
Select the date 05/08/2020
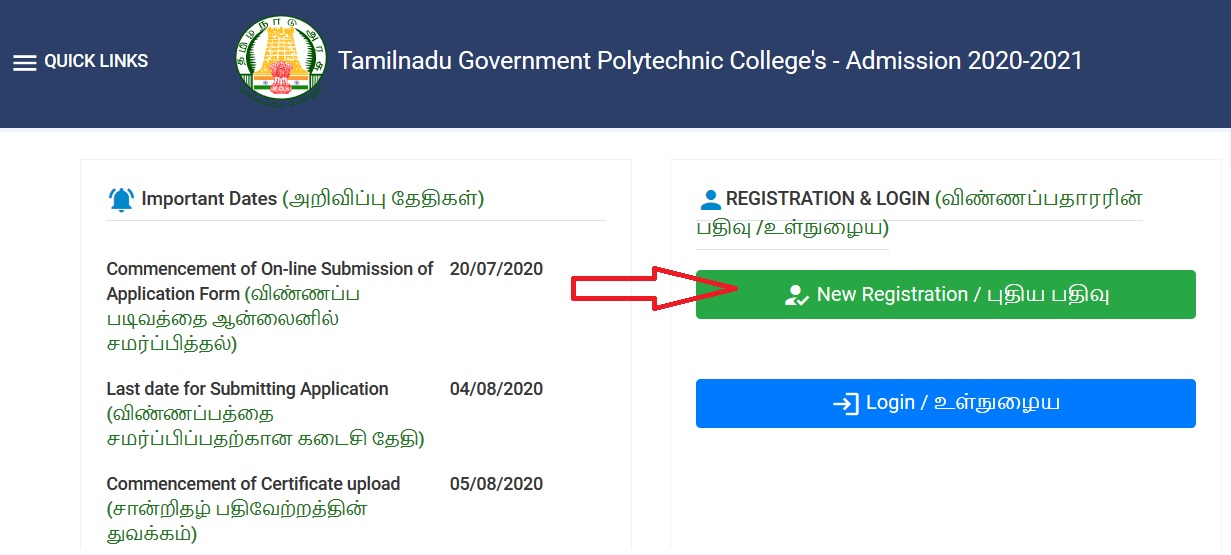[x=496, y=484]
